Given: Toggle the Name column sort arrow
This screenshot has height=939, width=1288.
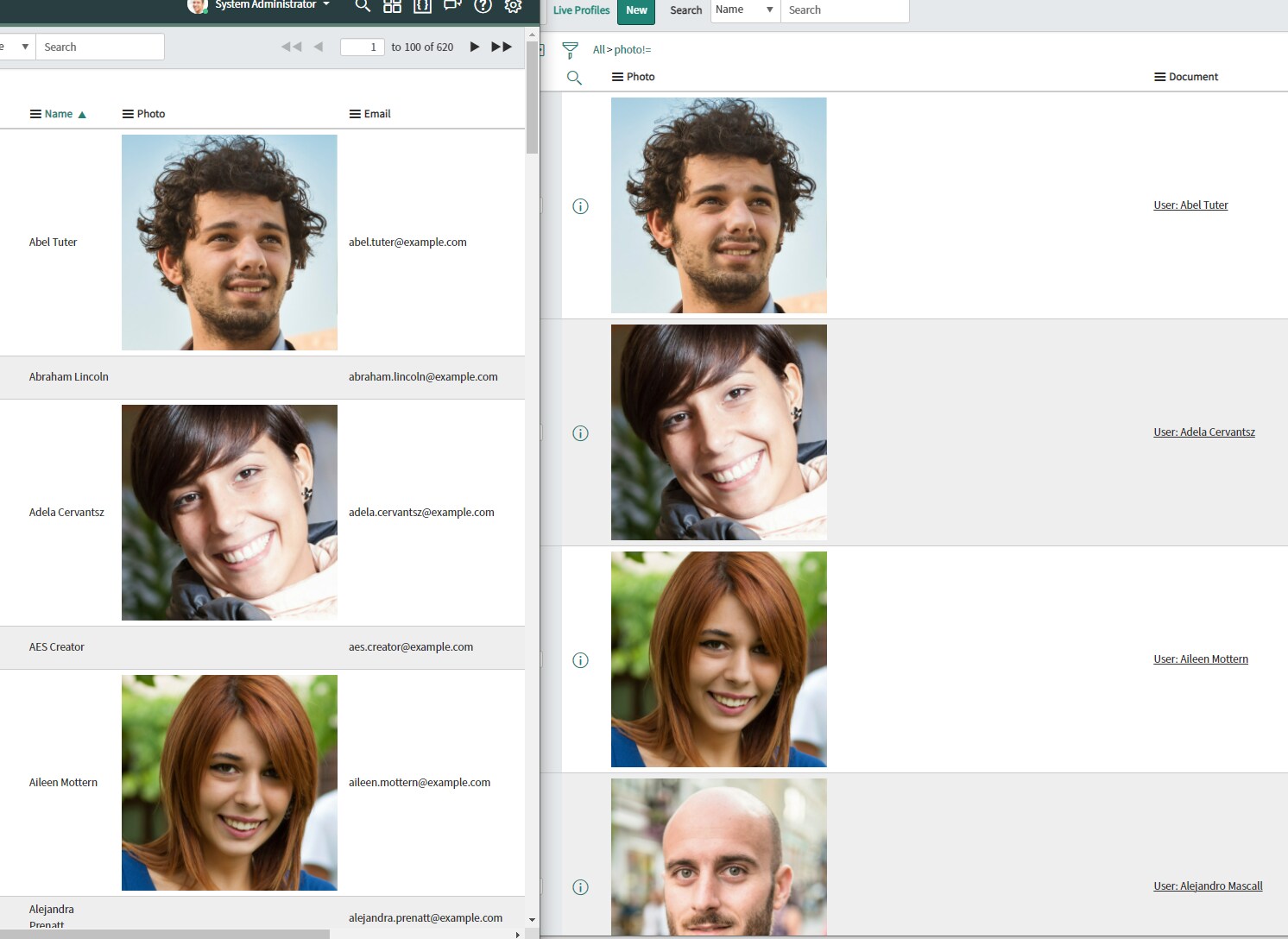Looking at the screenshot, I should pyautogui.click(x=82, y=114).
